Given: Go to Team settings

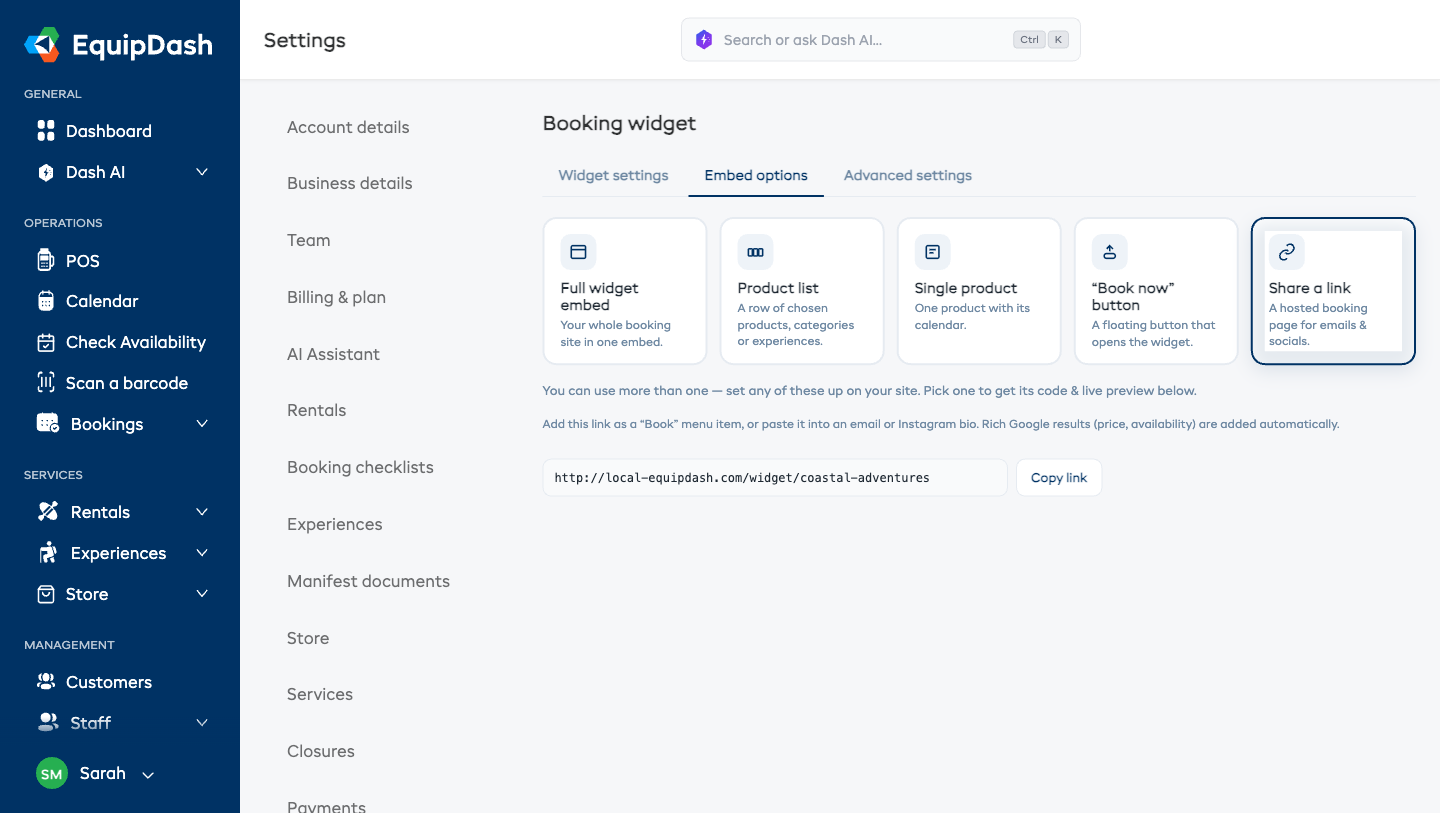Looking at the screenshot, I should 308,240.
